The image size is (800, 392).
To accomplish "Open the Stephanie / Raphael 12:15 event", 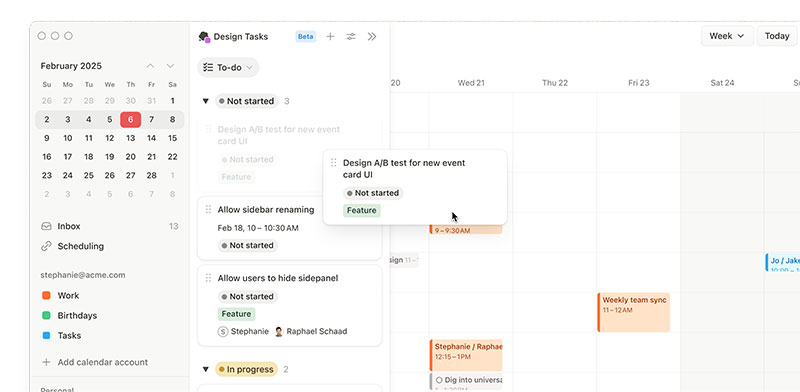I will tap(466, 355).
